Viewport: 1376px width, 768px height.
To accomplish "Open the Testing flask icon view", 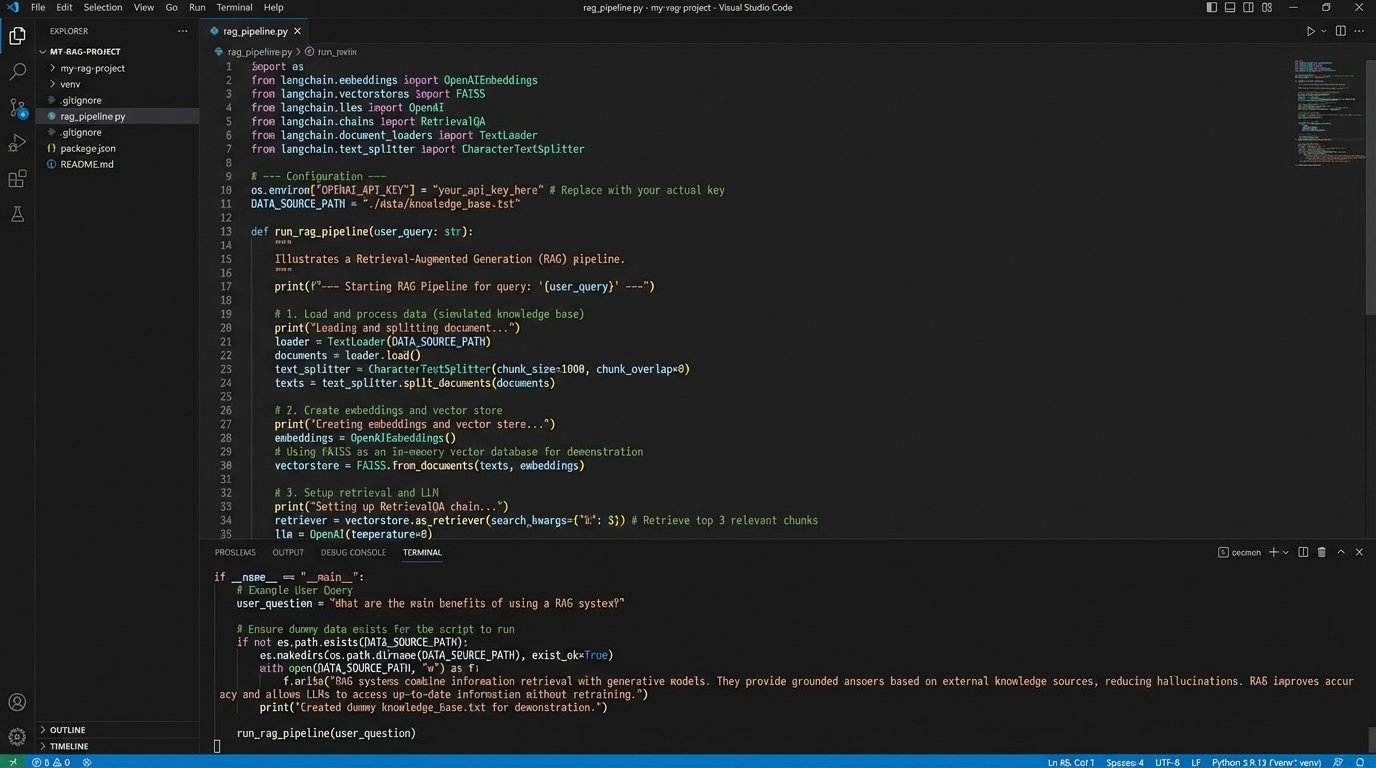I will [17, 214].
